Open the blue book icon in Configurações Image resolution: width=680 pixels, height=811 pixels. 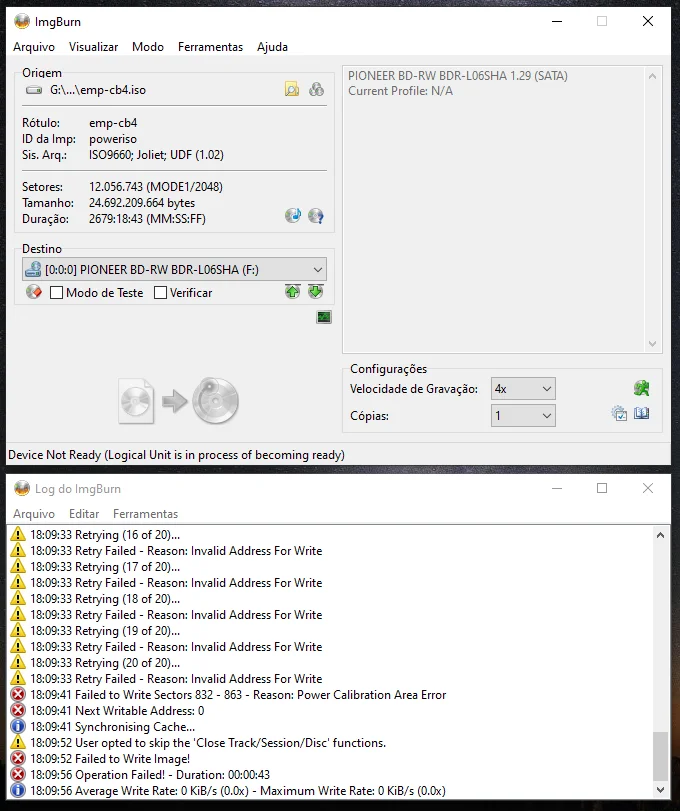641,413
